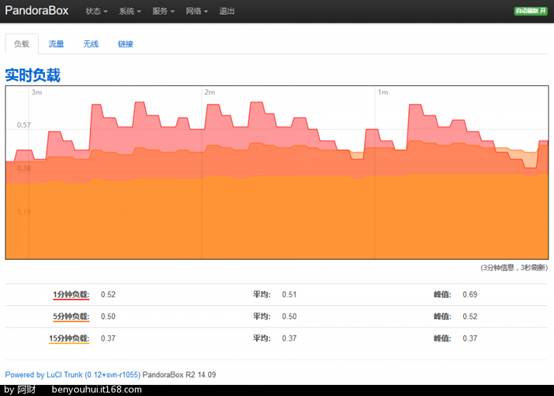Open the Powered by LuCI Trunk link
Viewport: 554px width, 396px height.
pyautogui.click(x=72, y=374)
